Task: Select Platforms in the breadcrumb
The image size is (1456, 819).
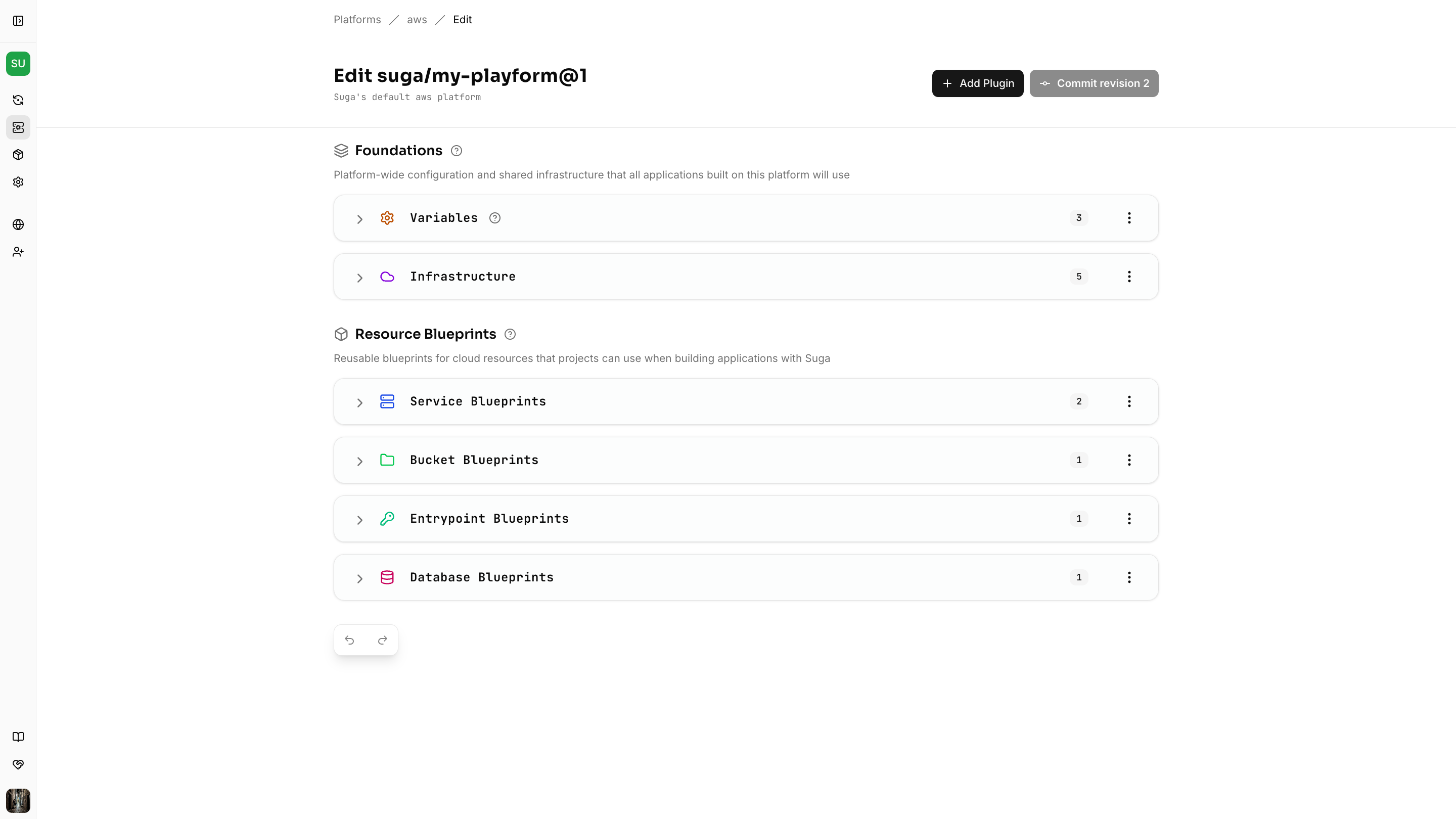Action: [356, 19]
